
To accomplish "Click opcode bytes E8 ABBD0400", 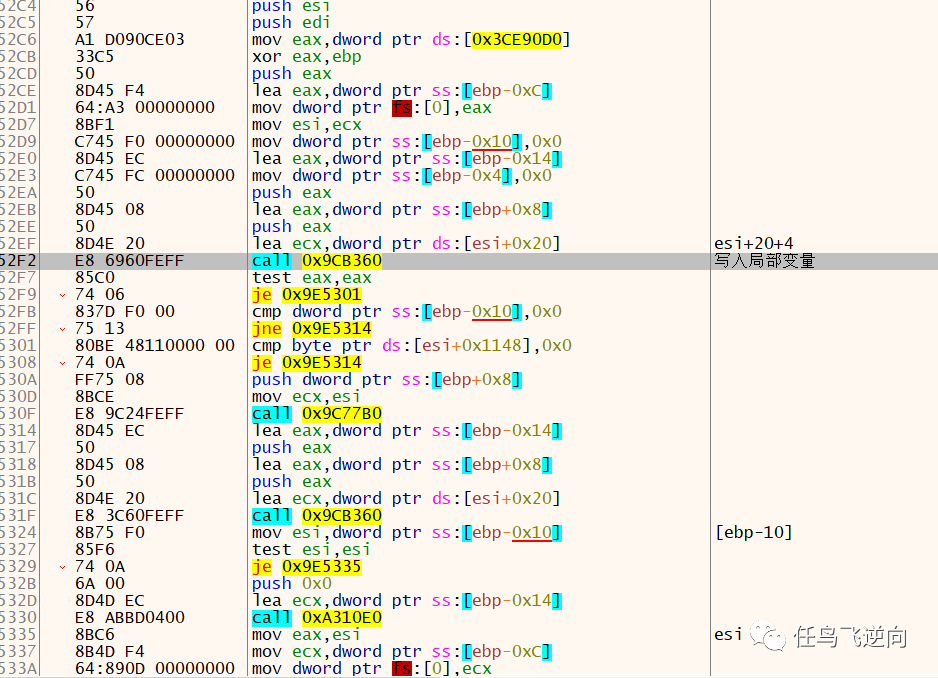I will pos(130,618).
